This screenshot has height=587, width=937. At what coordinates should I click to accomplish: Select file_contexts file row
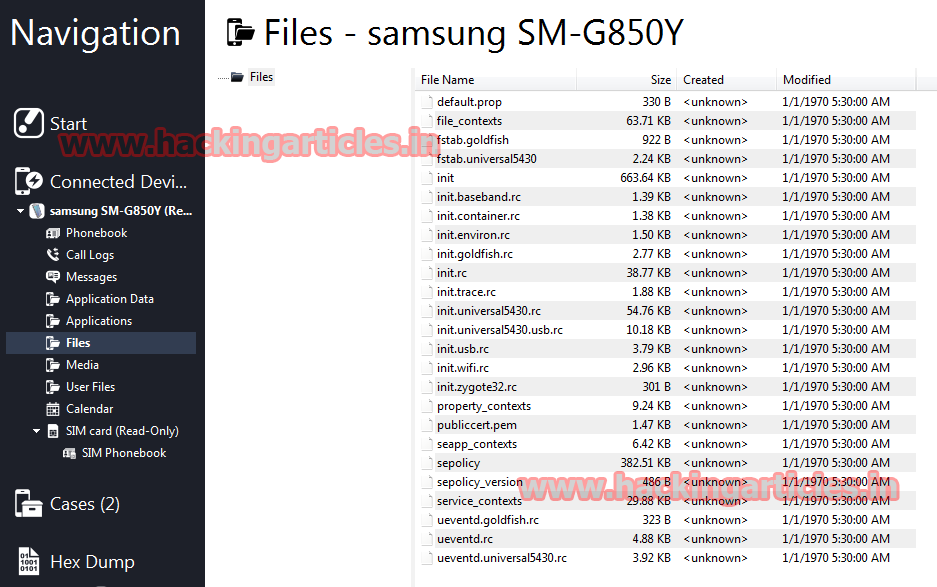tap(665, 121)
